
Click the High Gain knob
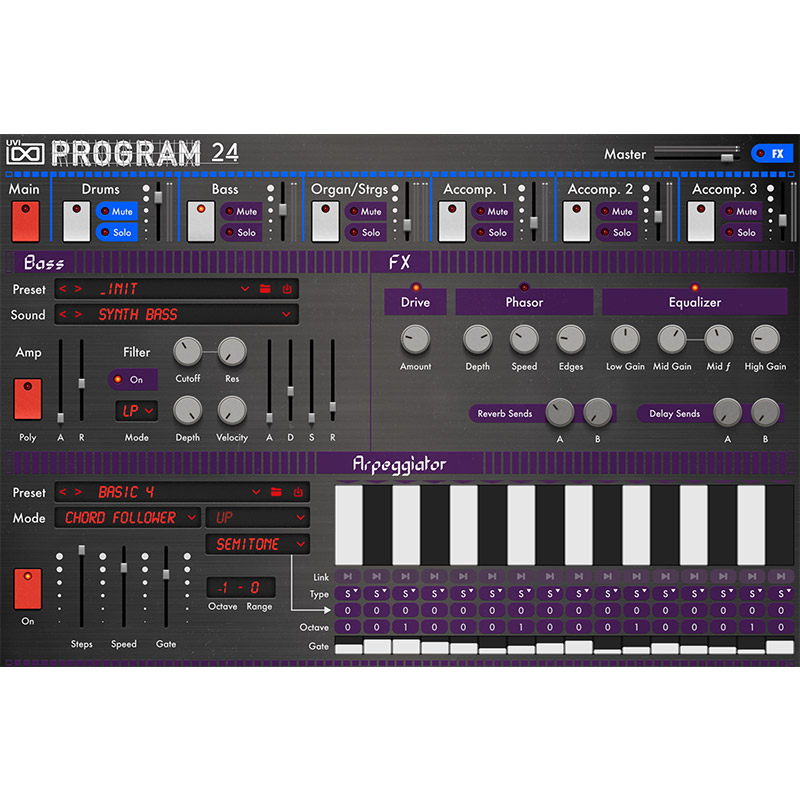[x=765, y=339]
